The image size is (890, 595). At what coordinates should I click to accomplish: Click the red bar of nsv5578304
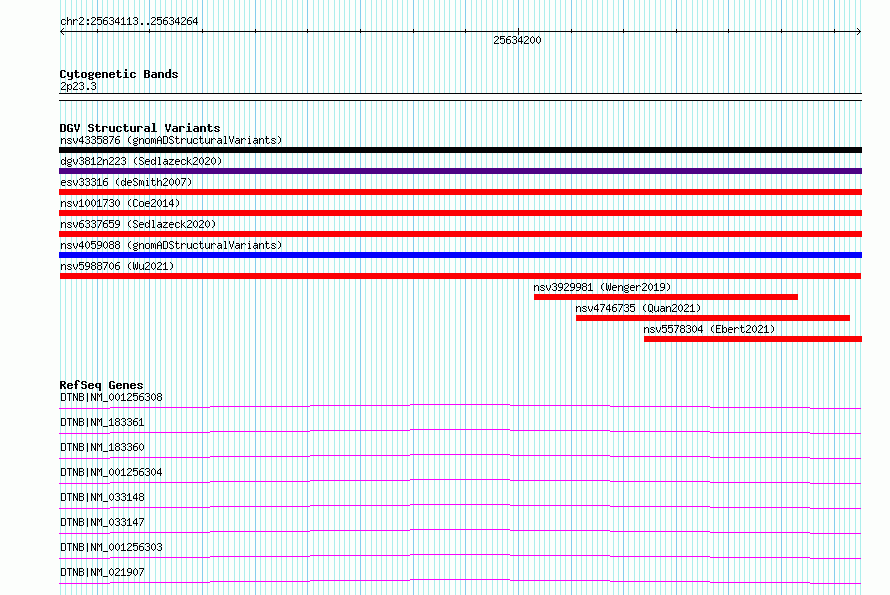point(753,339)
